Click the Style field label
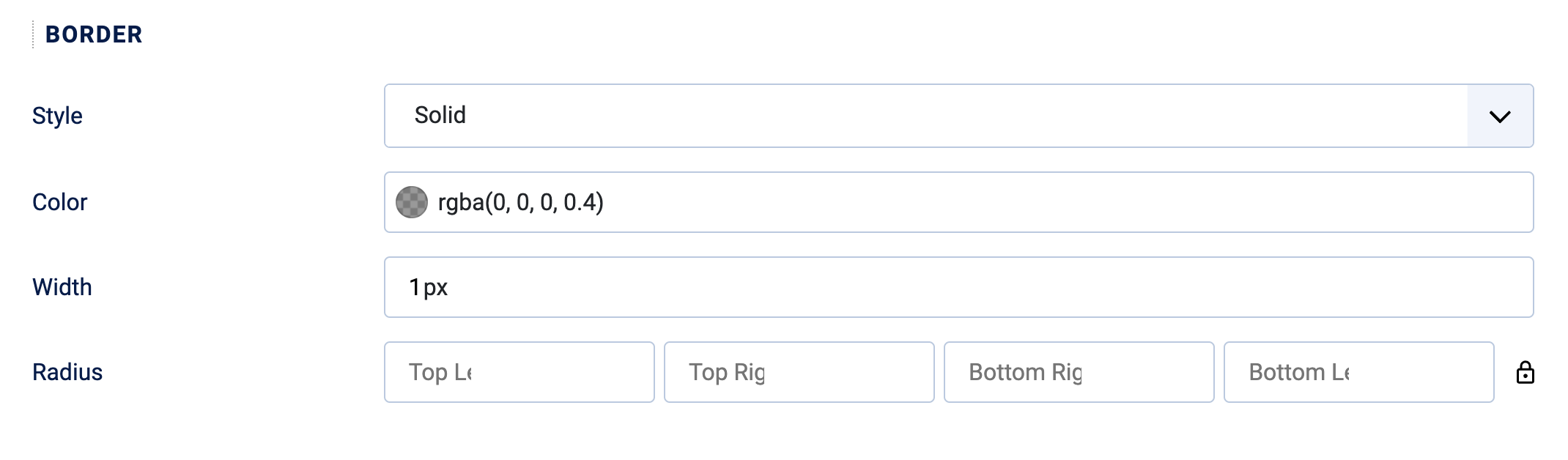Viewport: 1568px width, 460px height. (x=57, y=116)
